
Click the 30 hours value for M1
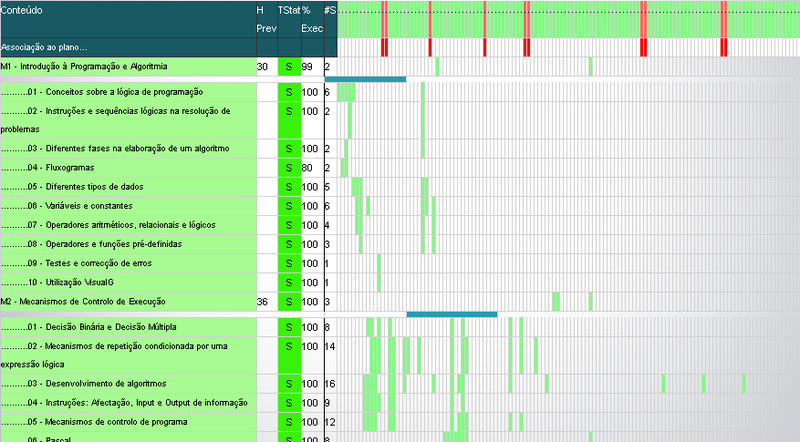tap(263, 67)
